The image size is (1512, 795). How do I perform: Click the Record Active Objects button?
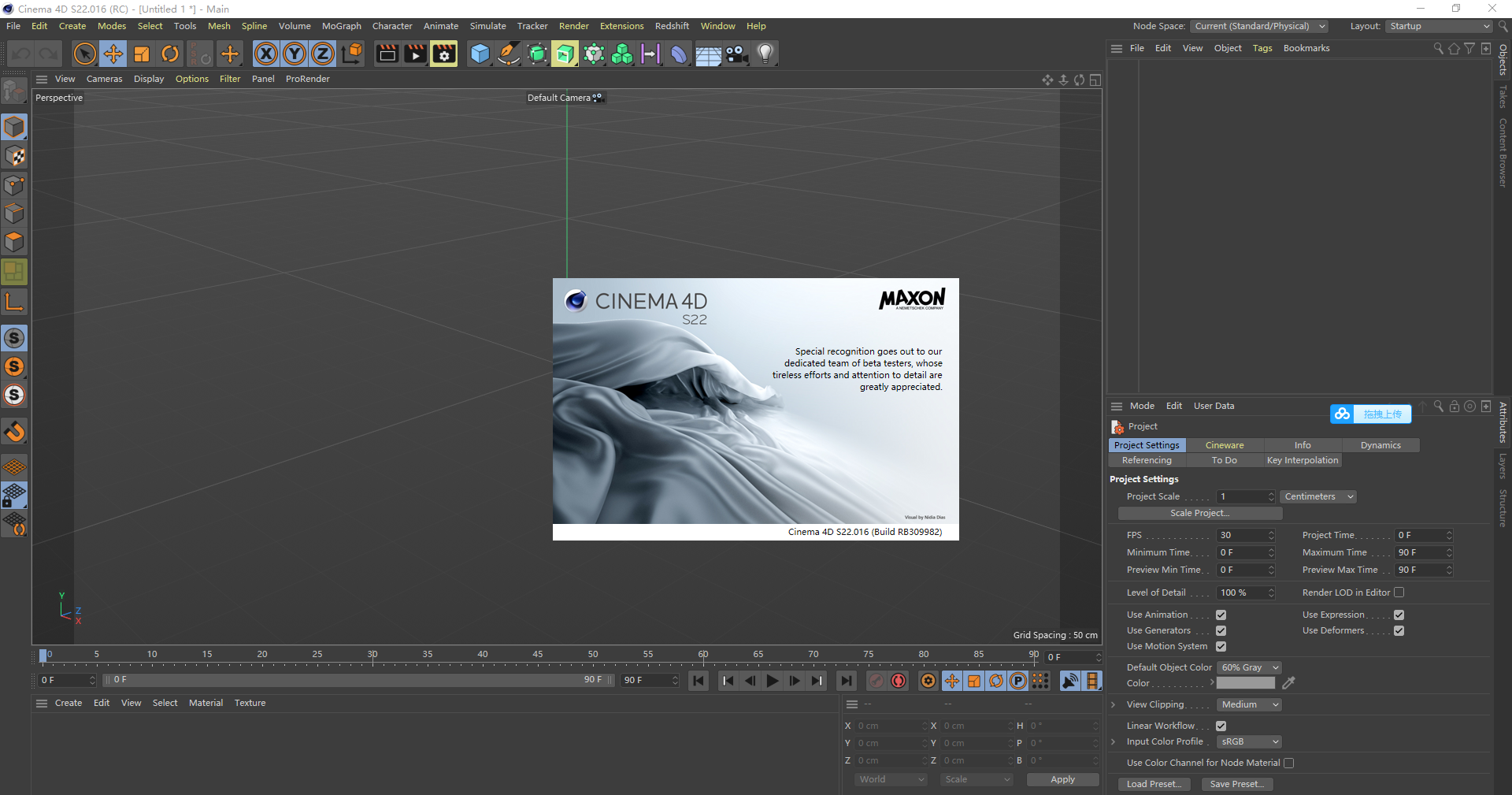[x=876, y=681]
